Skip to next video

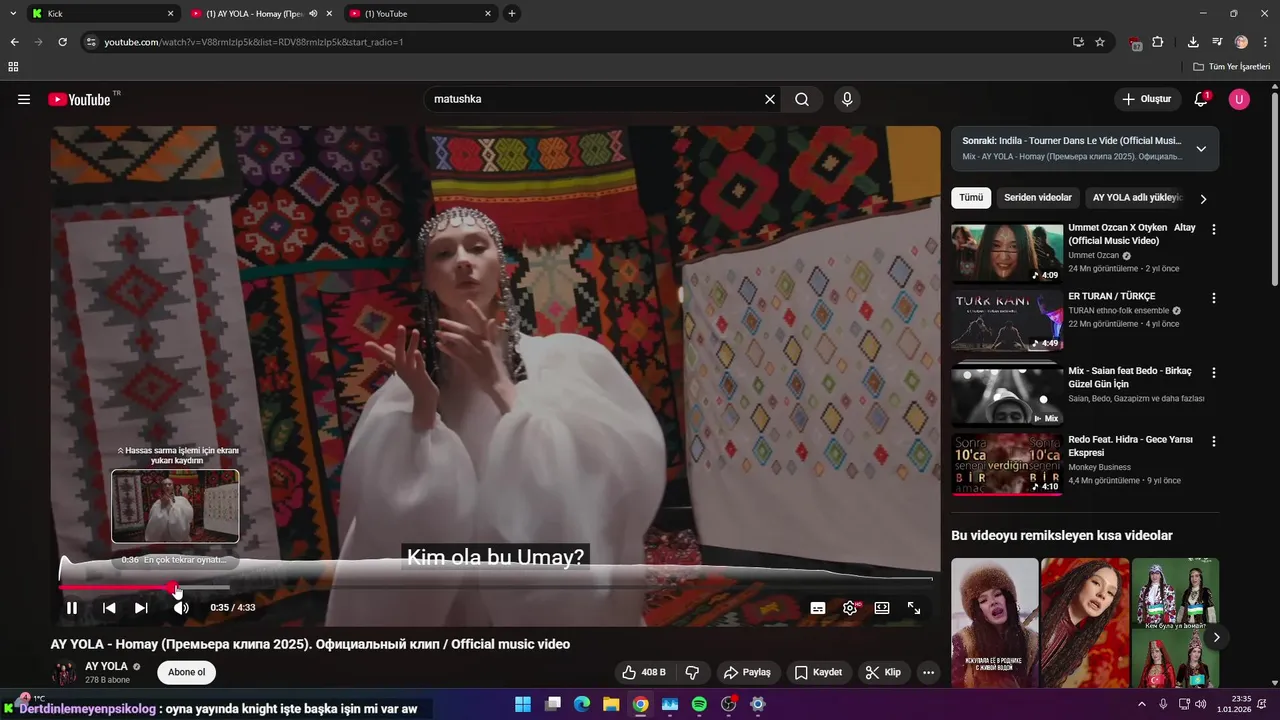click(141, 607)
